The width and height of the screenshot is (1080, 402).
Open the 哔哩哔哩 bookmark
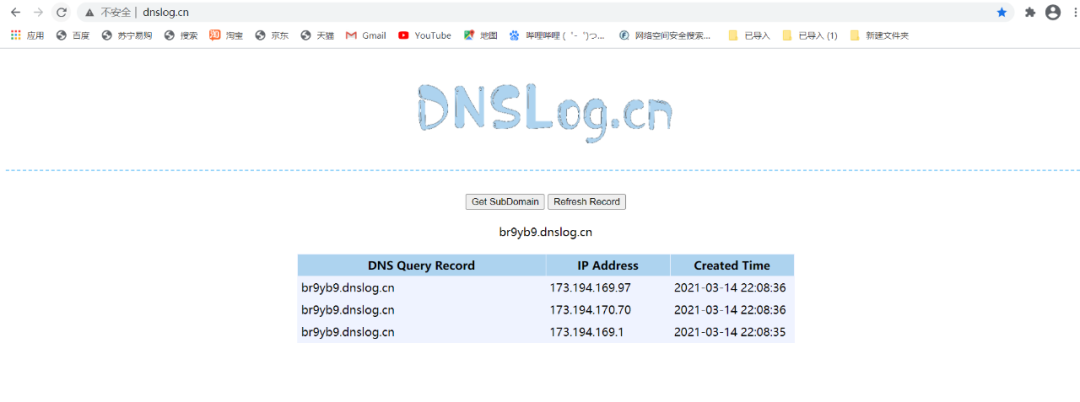pos(557,35)
